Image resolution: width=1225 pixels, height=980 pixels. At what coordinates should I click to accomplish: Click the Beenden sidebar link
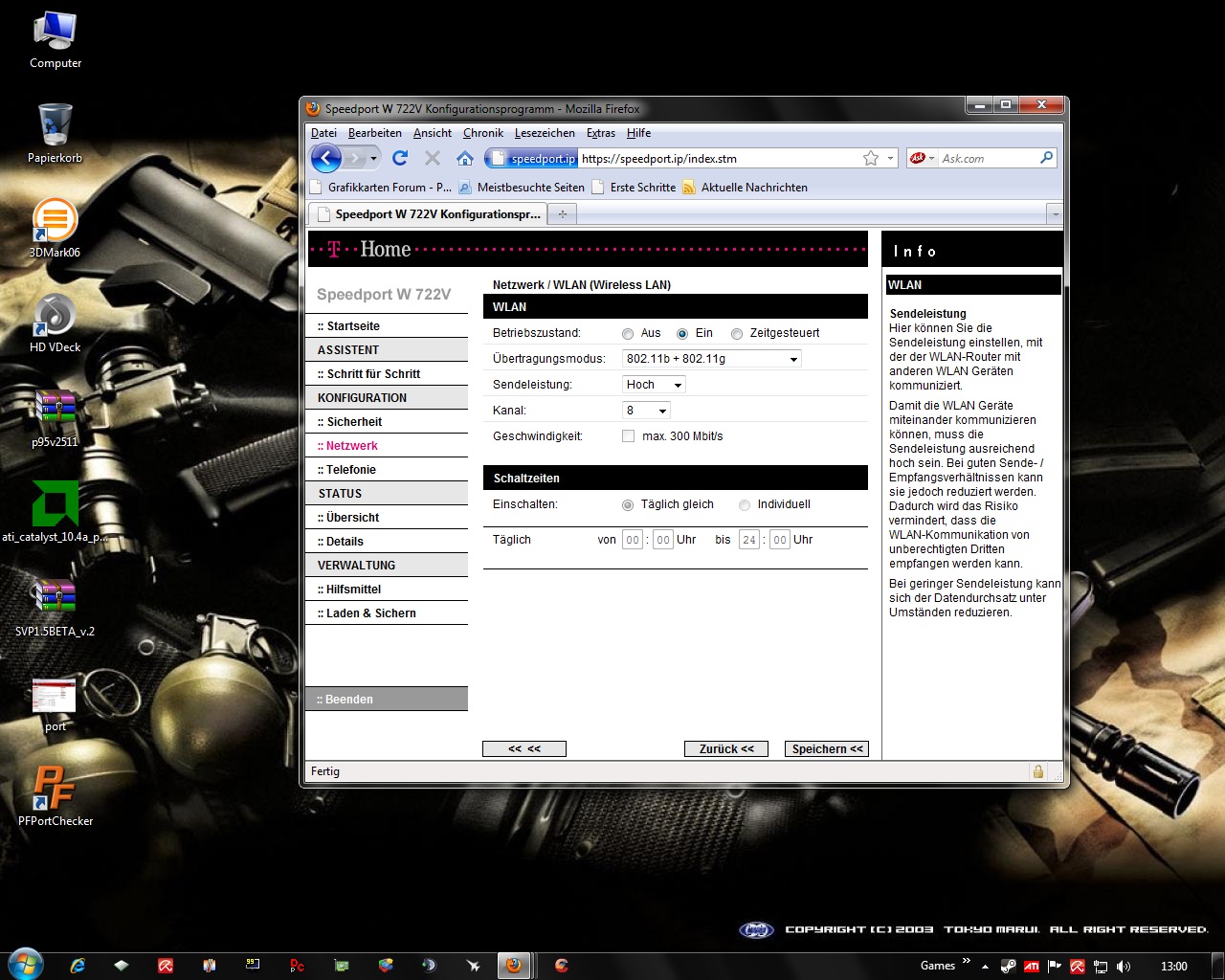coord(387,700)
